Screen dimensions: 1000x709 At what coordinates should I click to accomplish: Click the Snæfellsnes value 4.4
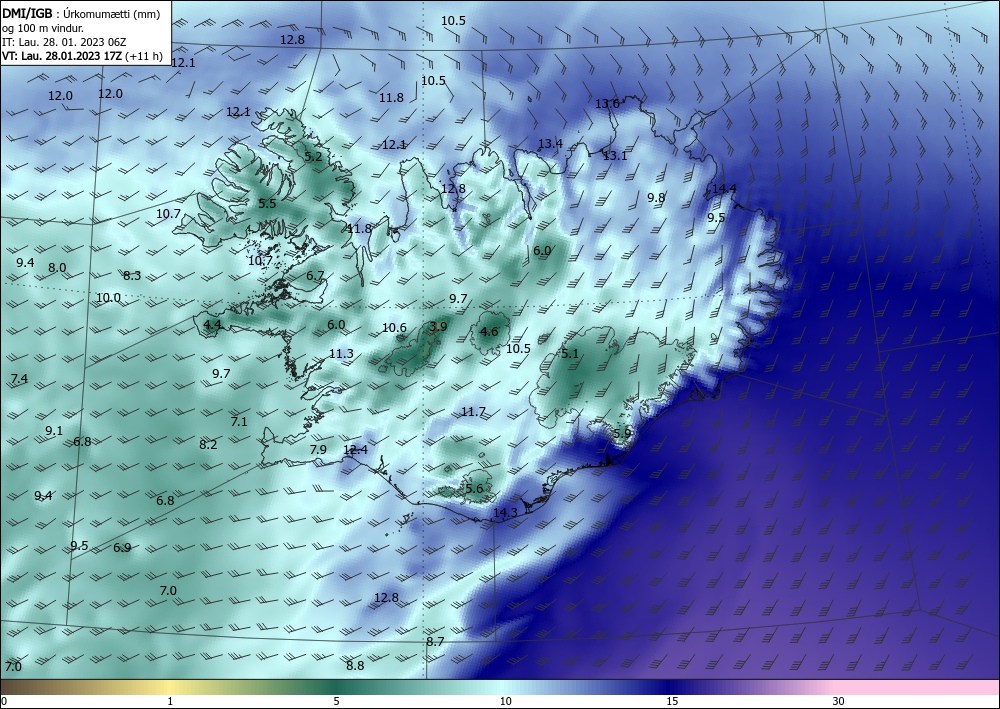212,325
